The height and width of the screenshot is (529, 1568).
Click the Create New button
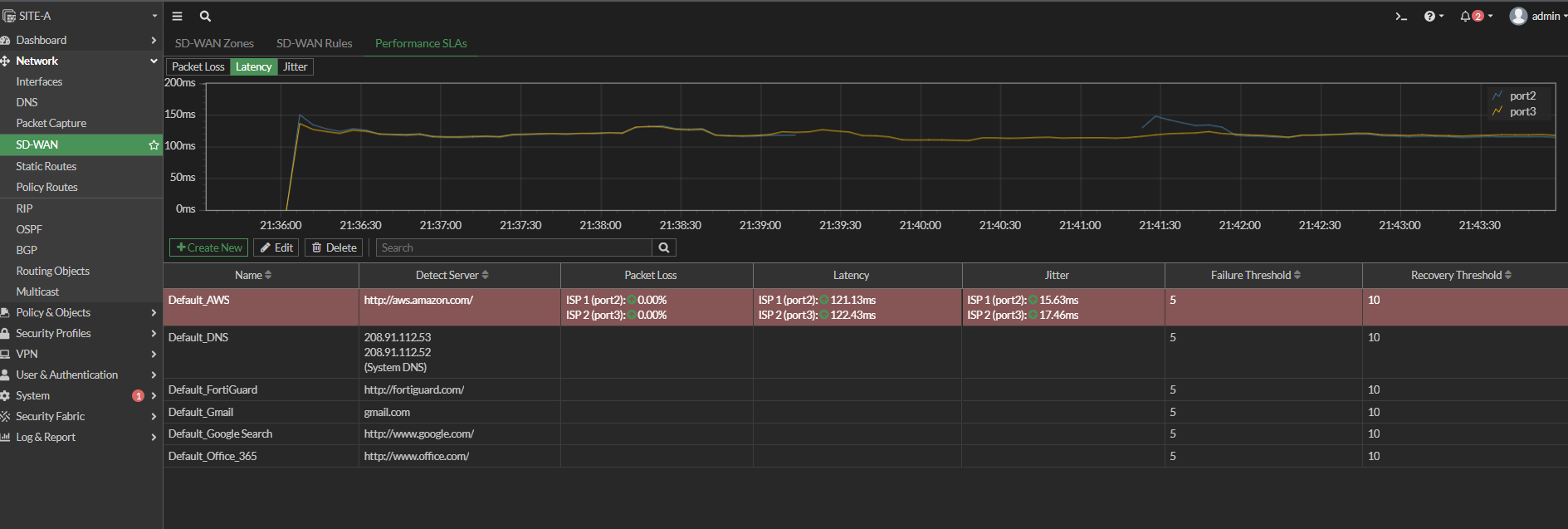[x=209, y=247]
